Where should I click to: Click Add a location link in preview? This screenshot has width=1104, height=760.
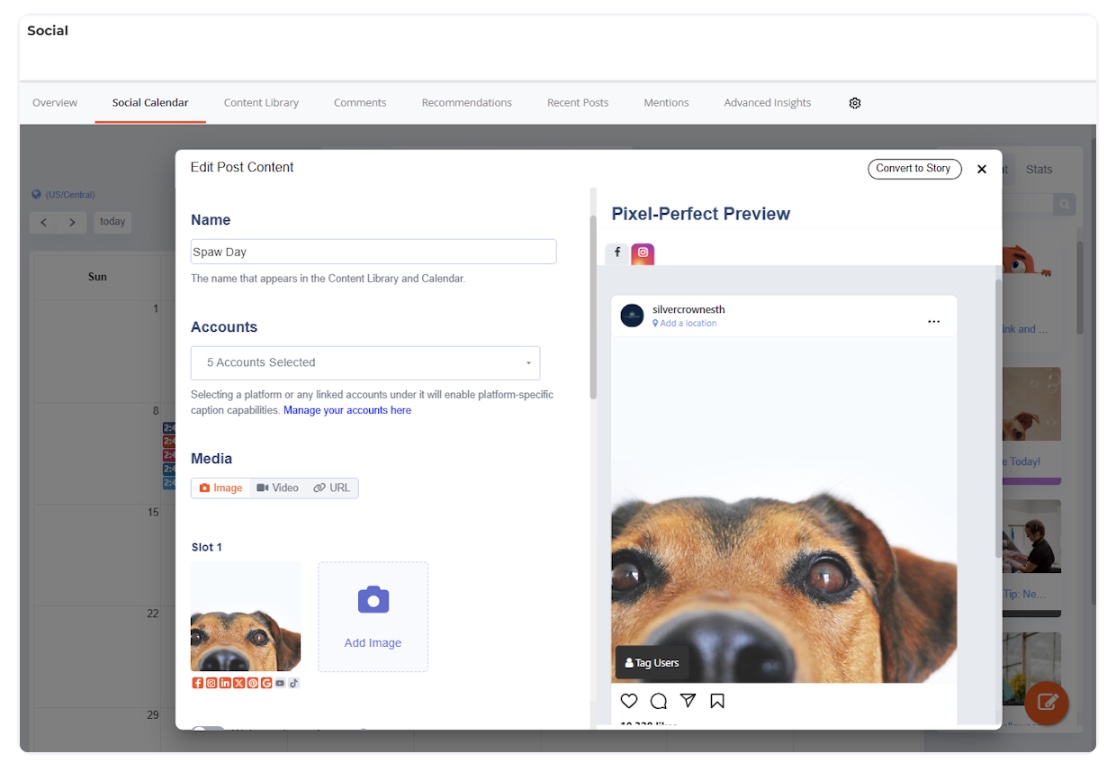click(x=684, y=323)
